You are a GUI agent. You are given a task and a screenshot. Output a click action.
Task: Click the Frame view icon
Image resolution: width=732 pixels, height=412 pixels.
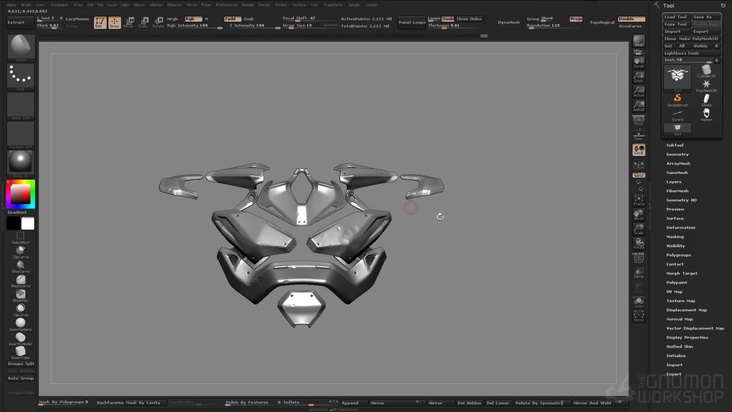pos(639,201)
